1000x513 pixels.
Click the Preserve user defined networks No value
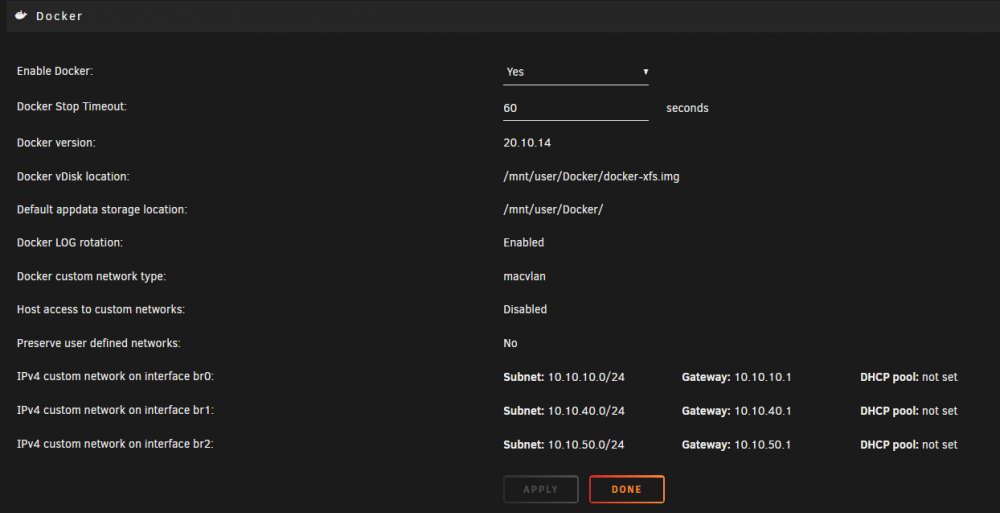(510, 343)
